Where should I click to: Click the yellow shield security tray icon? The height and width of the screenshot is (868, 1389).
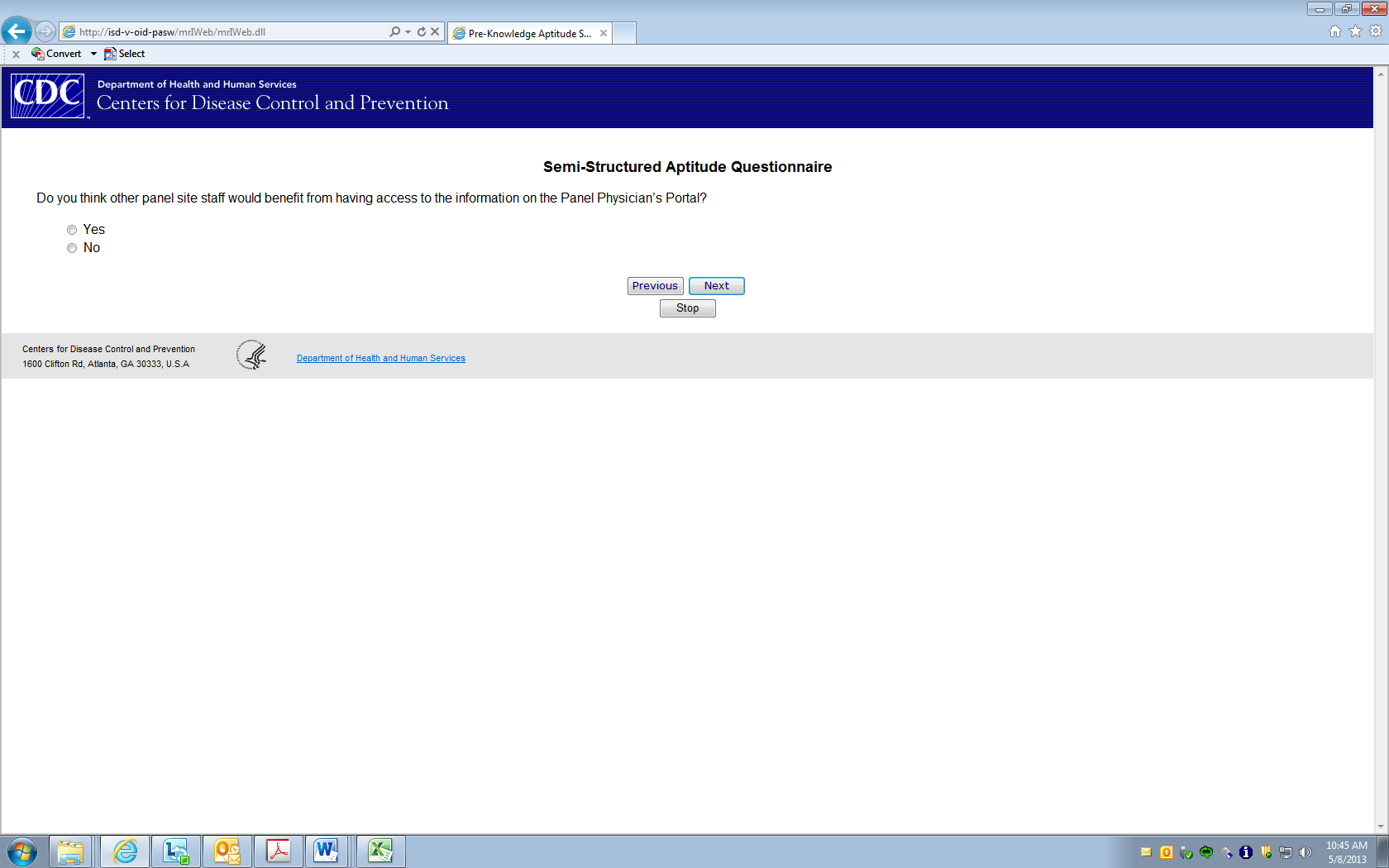click(1266, 852)
